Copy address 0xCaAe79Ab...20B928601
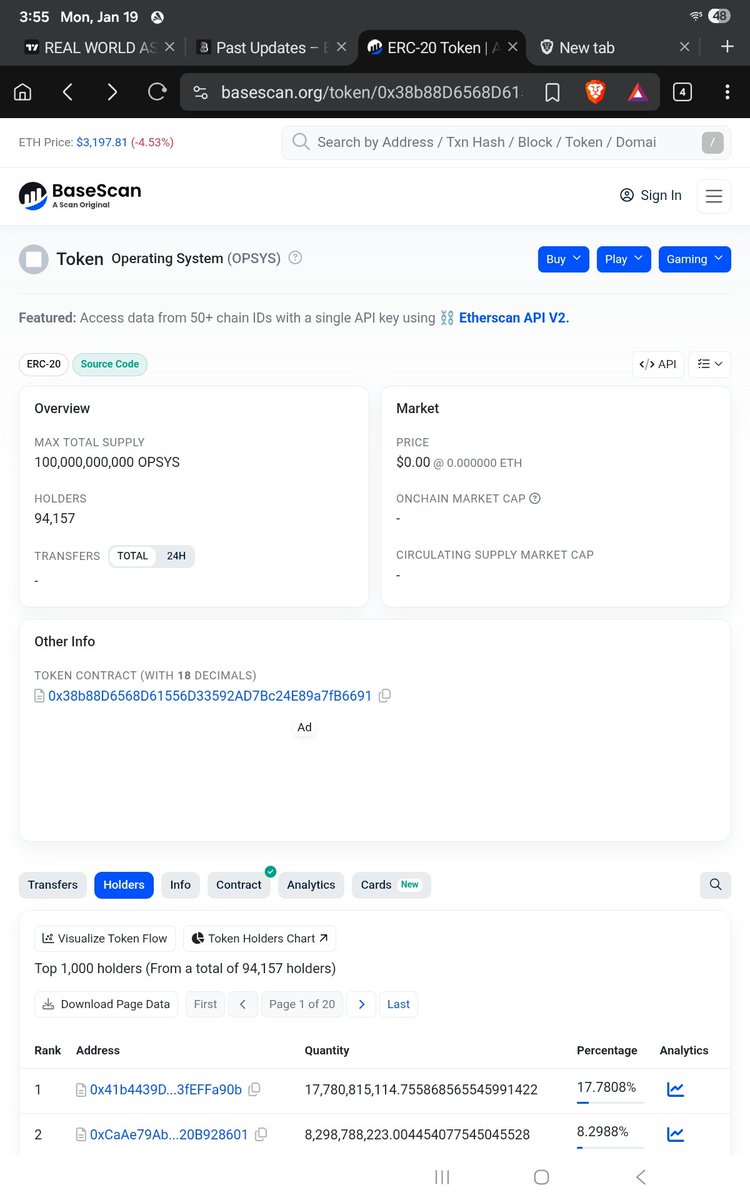The image size is (750, 1200). (261, 1134)
